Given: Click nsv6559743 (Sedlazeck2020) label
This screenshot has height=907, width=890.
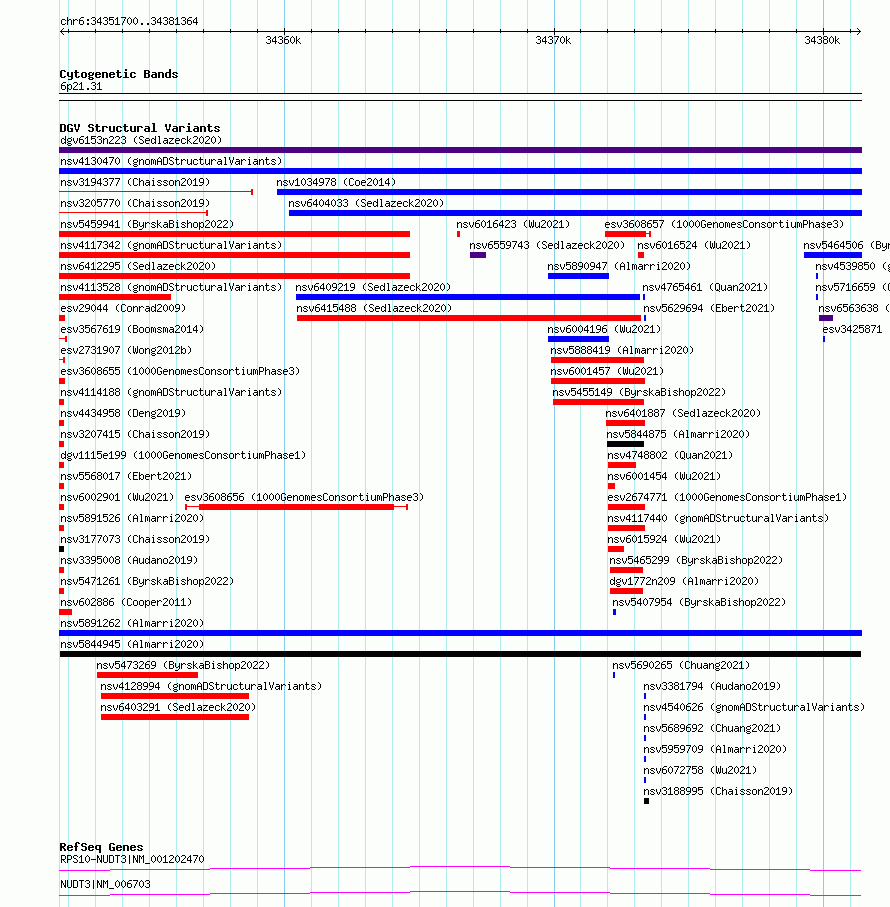Looking at the screenshot, I should point(547,245).
